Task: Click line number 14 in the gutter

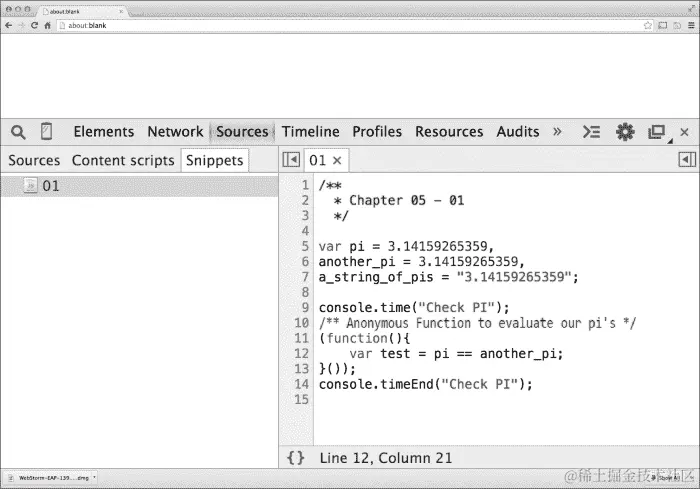Action: [301, 385]
